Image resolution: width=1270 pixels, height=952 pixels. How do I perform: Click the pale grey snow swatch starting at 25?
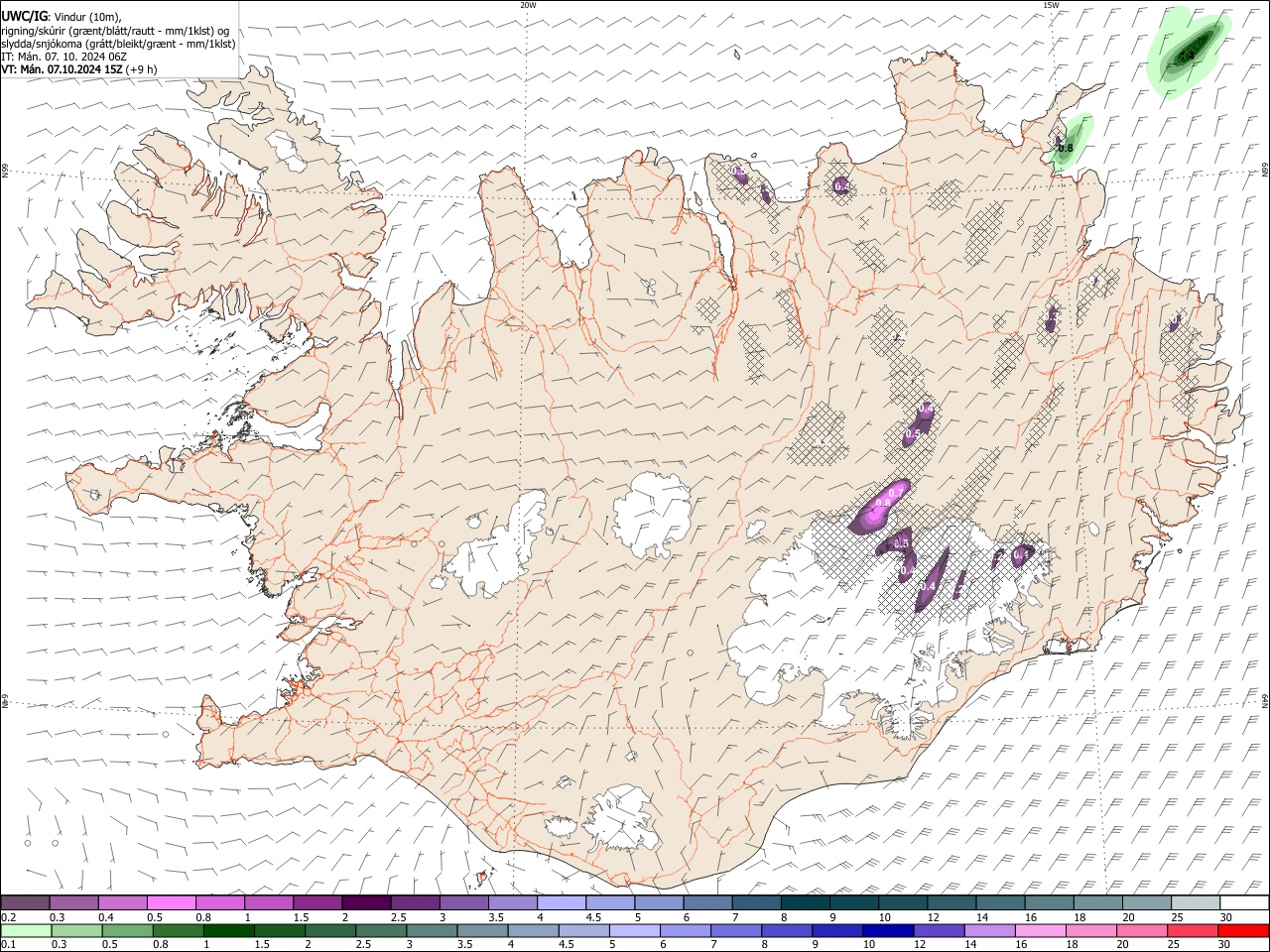click(1196, 902)
